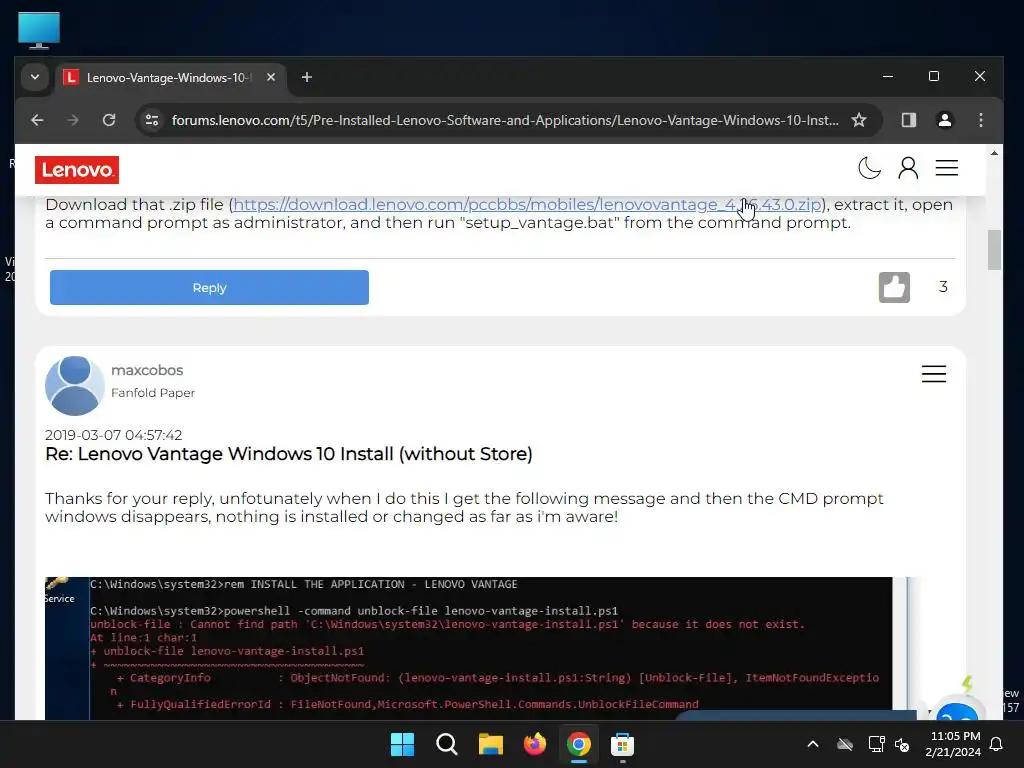Switch to Chrome in taskbar
The image size is (1024, 768).
[x=579, y=744]
